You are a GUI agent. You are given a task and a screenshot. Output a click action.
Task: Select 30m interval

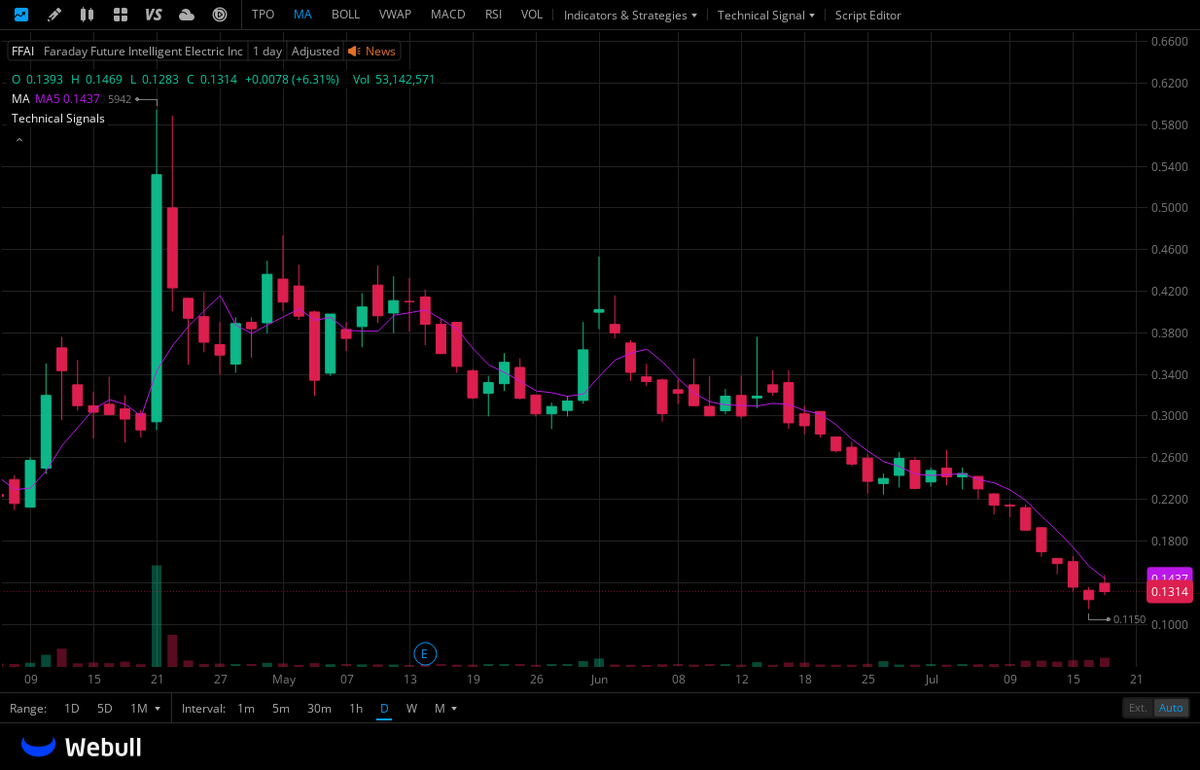[319, 708]
